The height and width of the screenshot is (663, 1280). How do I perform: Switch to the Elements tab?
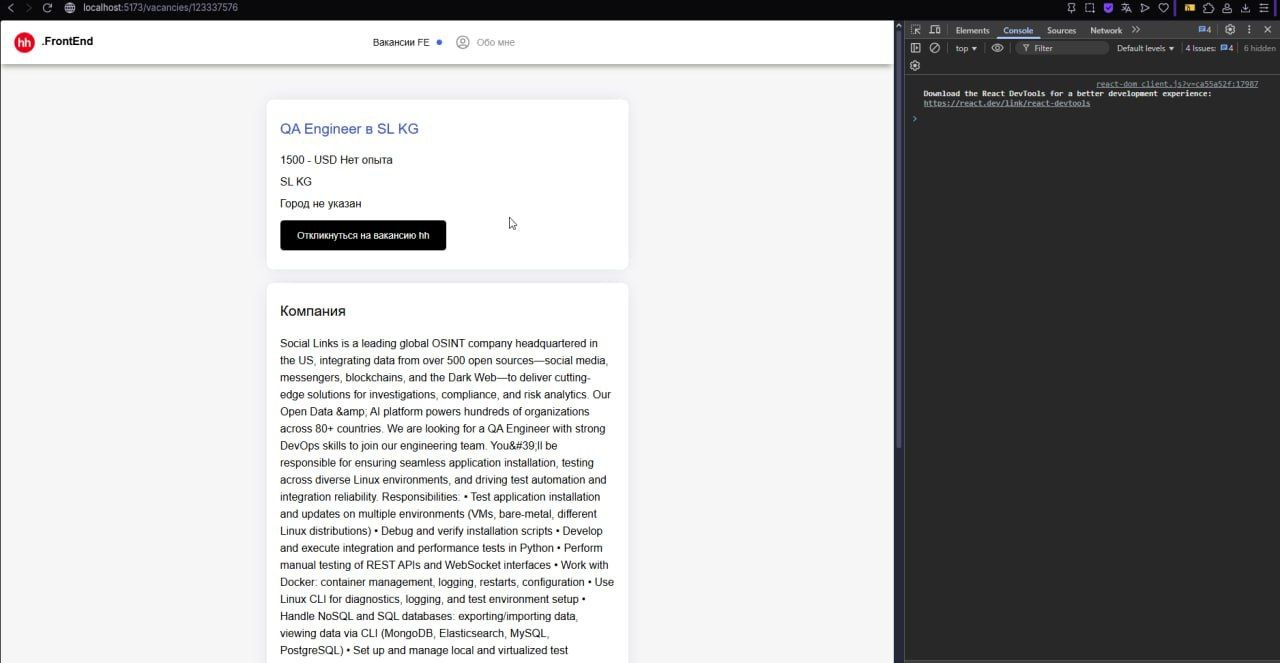(972, 31)
